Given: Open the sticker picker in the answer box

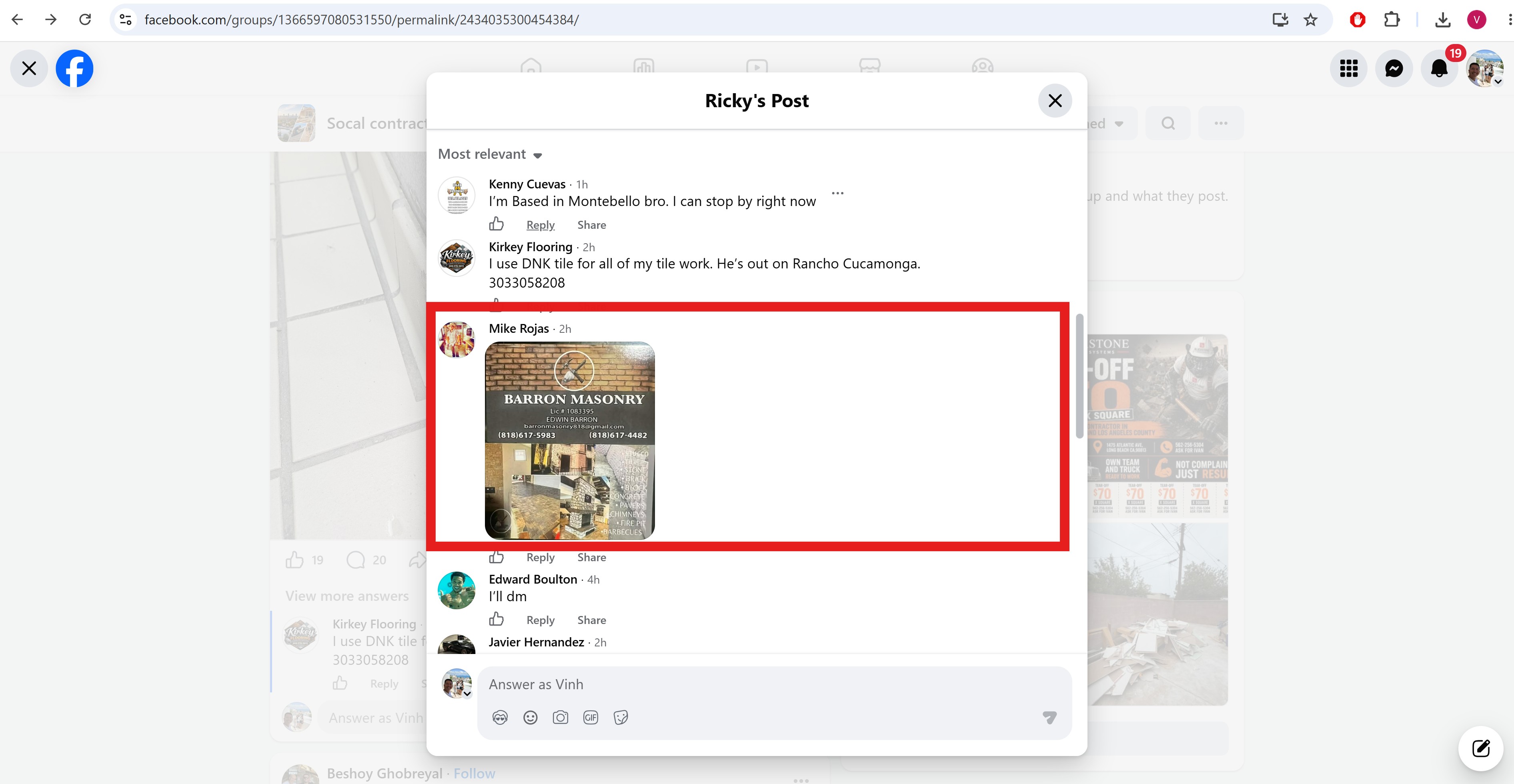Looking at the screenshot, I should click(x=621, y=718).
